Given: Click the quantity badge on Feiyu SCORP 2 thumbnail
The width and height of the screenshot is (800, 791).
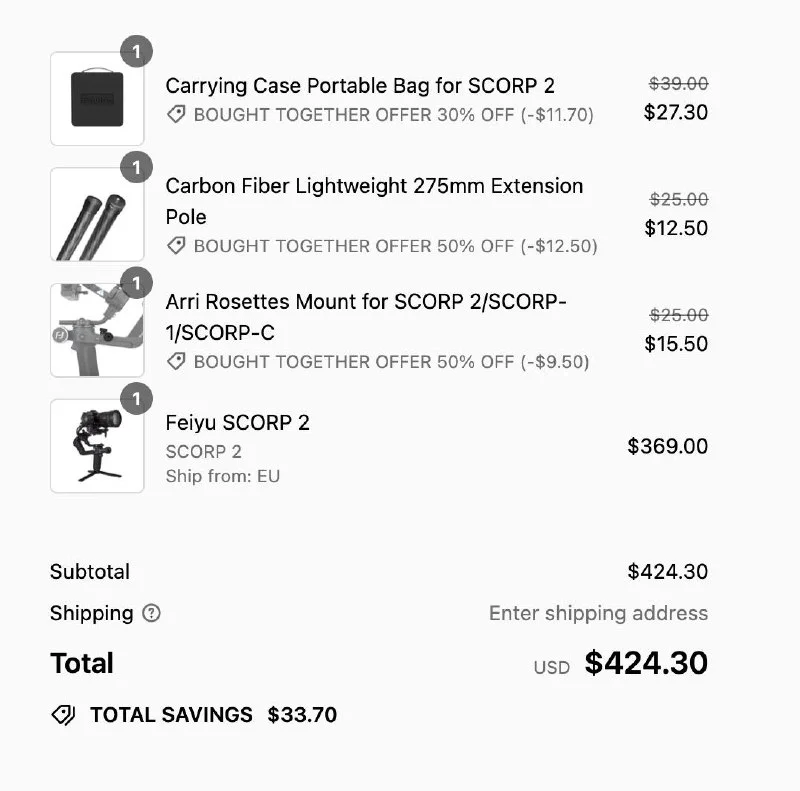Looking at the screenshot, I should point(136,398).
